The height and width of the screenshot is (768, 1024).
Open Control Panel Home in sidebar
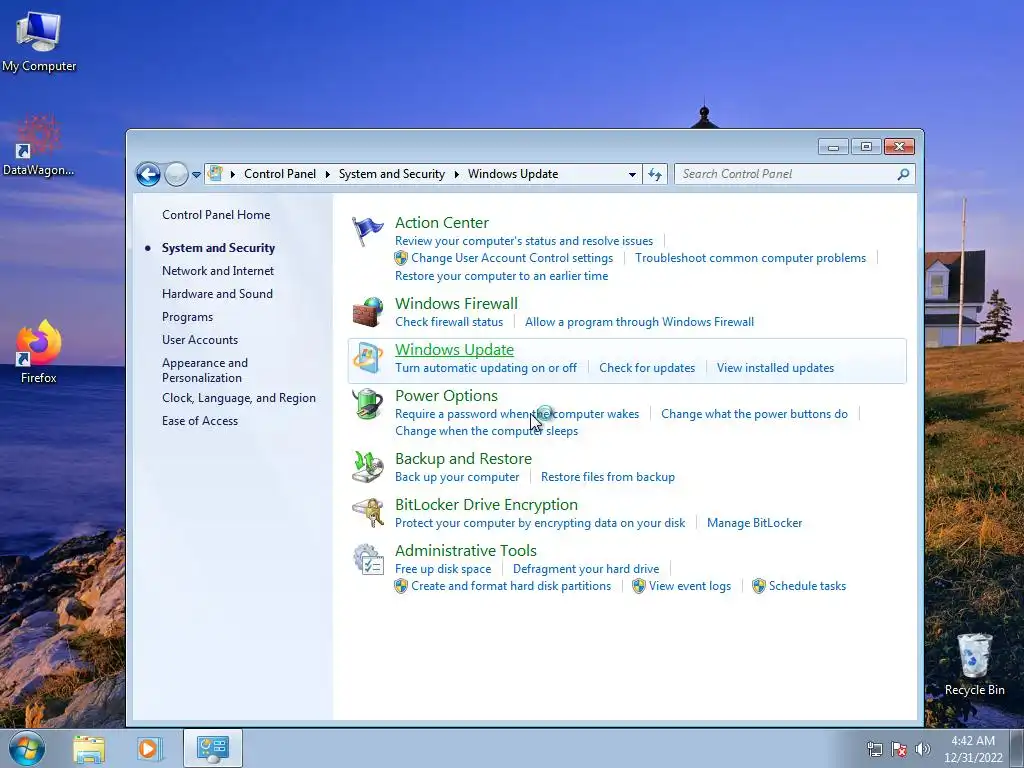[x=216, y=215]
